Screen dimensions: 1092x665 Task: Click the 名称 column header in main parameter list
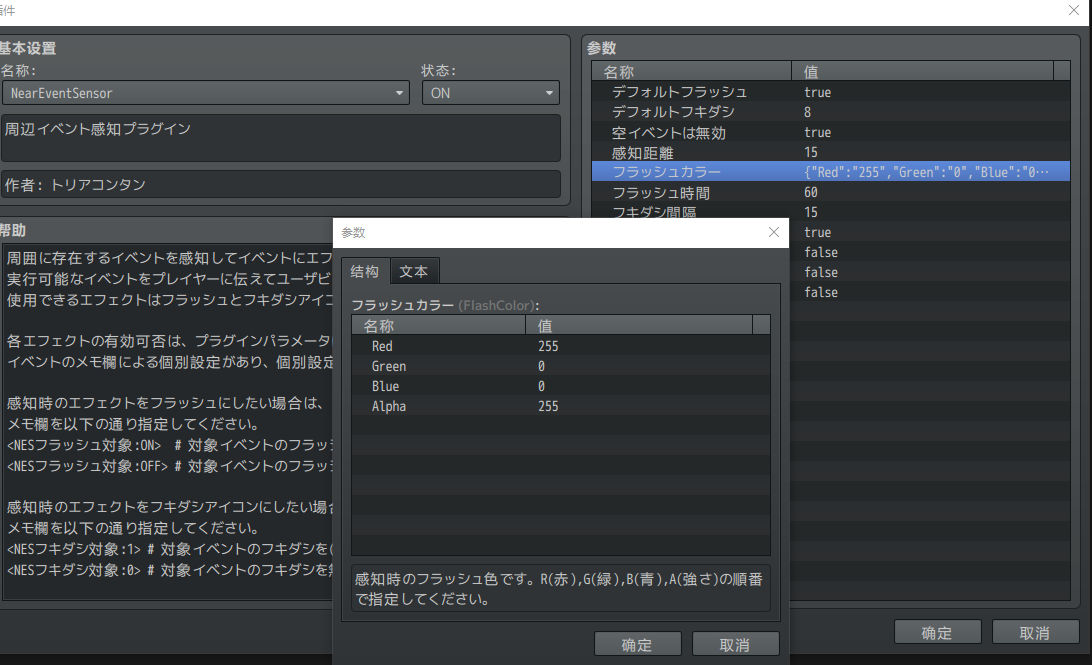pyautogui.click(x=692, y=71)
